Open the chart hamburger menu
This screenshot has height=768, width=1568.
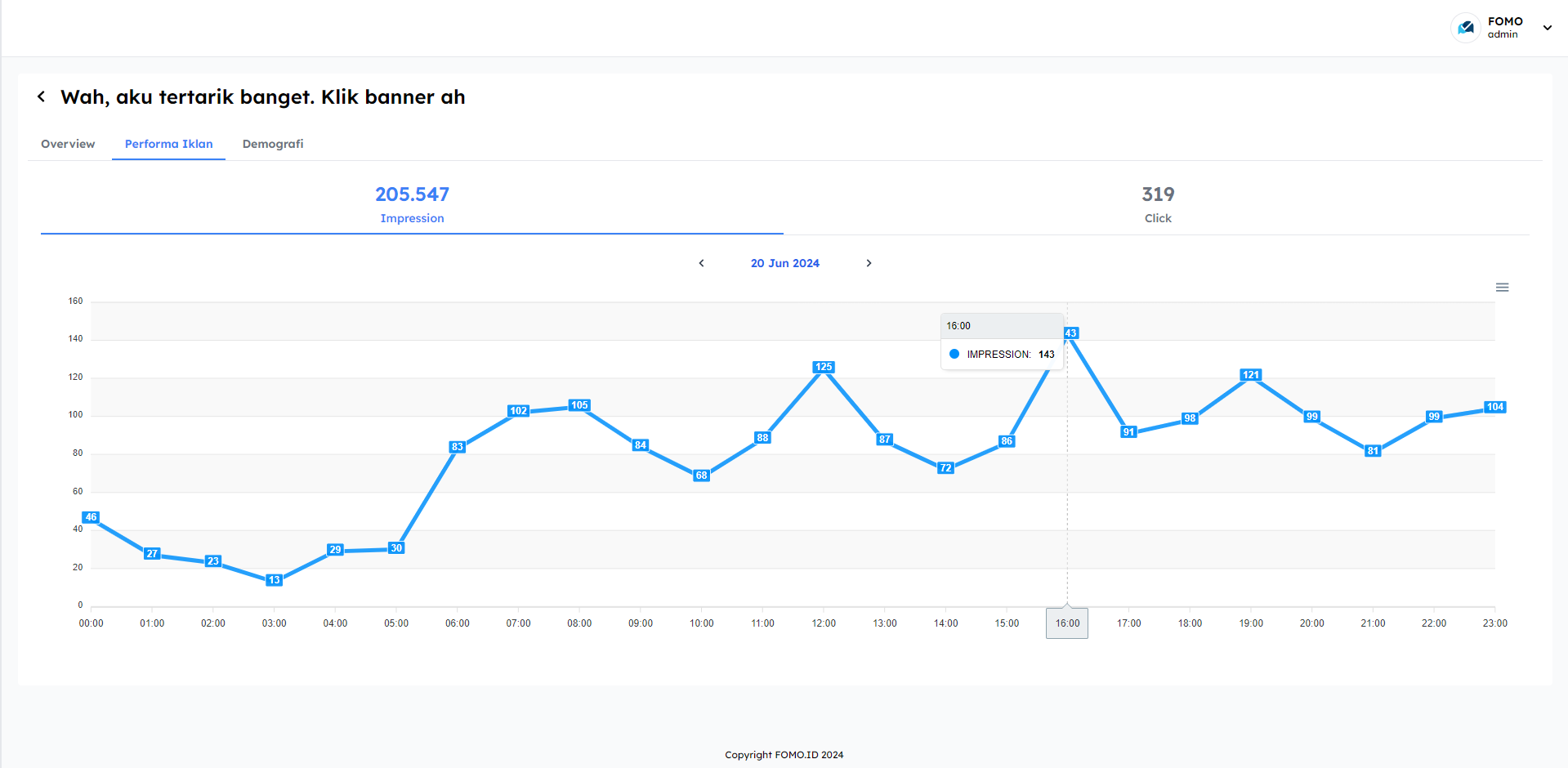point(1502,288)
